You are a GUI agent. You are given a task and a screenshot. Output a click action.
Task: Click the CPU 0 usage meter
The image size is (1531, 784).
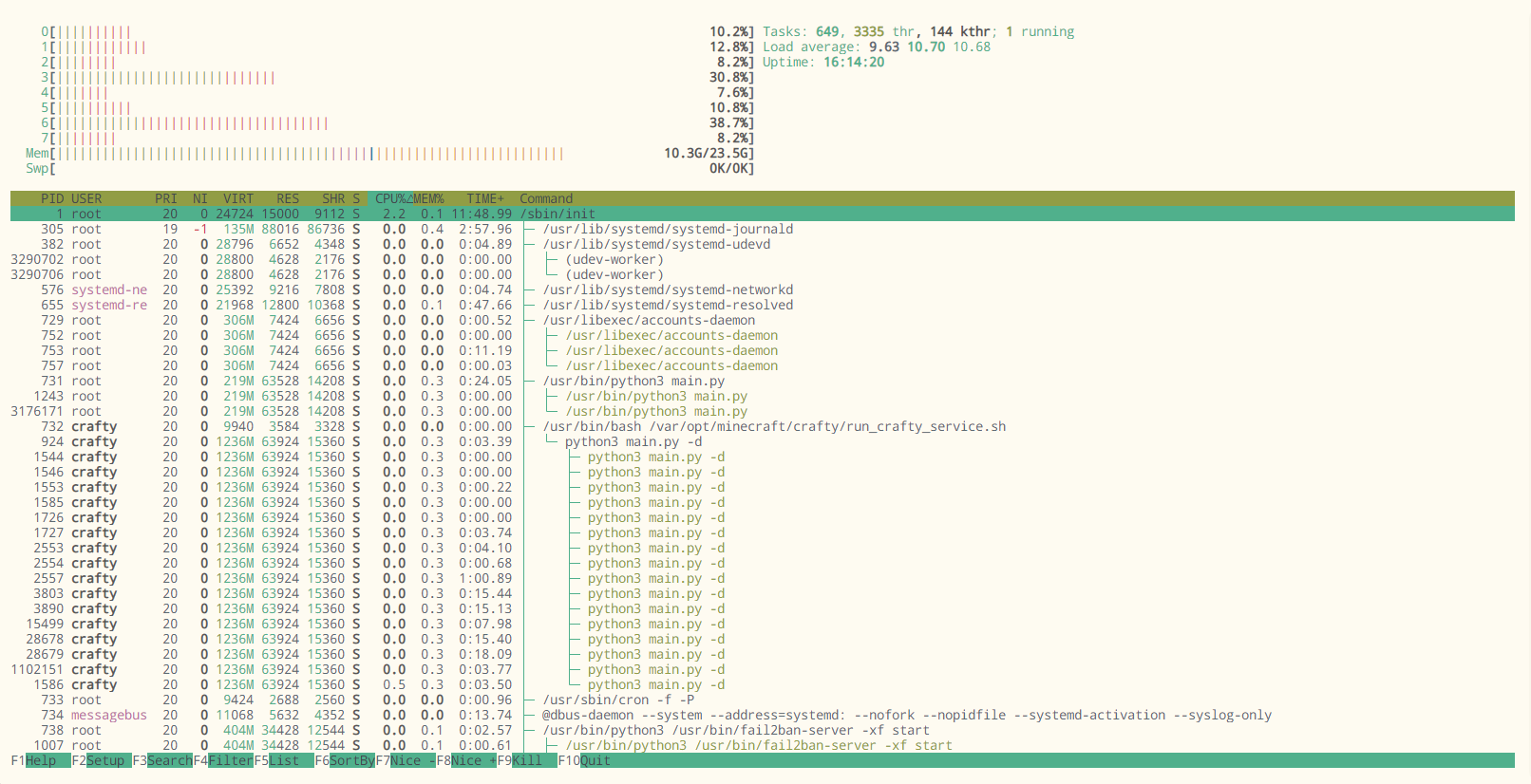coord(398,31)
